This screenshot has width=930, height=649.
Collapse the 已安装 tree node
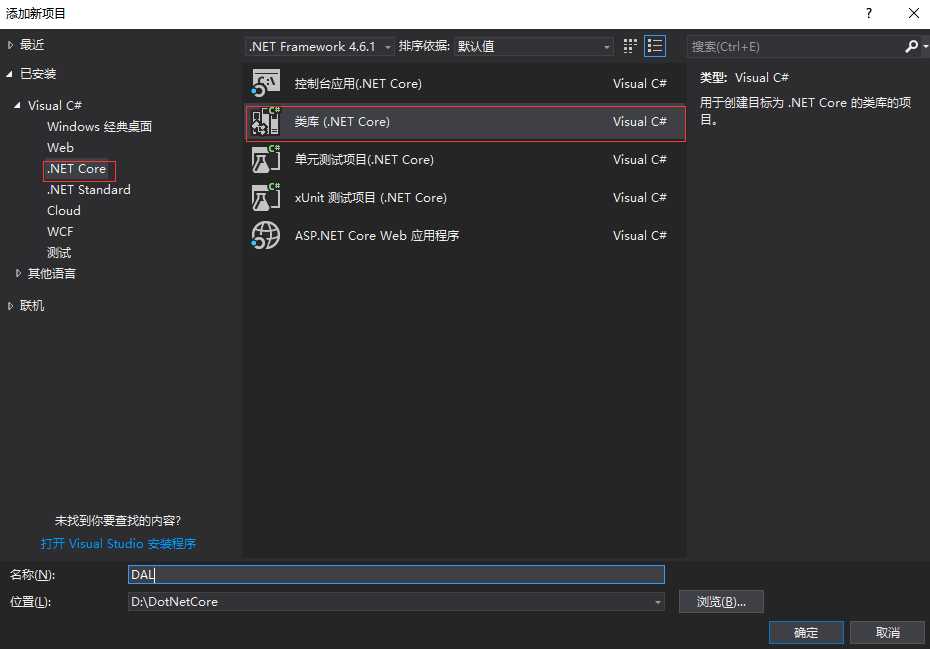[10, 74]
